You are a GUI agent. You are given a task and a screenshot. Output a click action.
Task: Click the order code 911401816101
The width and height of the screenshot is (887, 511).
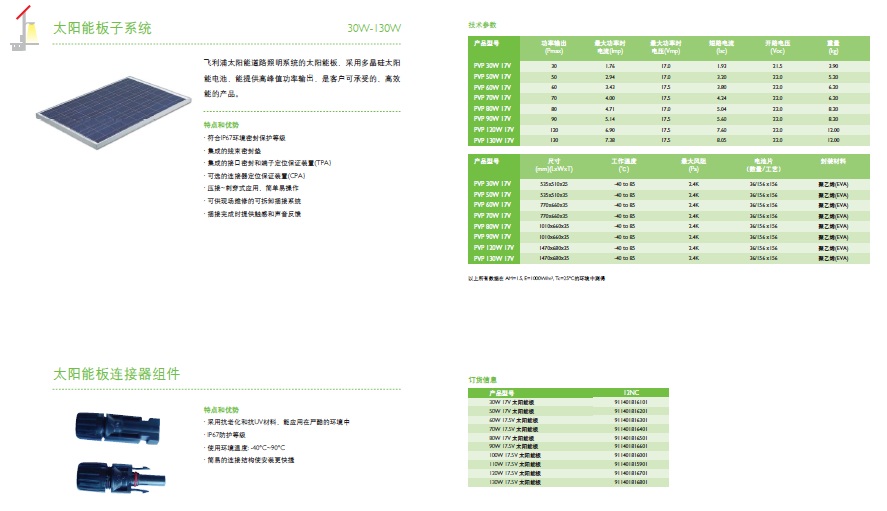(x=631, y=402)
